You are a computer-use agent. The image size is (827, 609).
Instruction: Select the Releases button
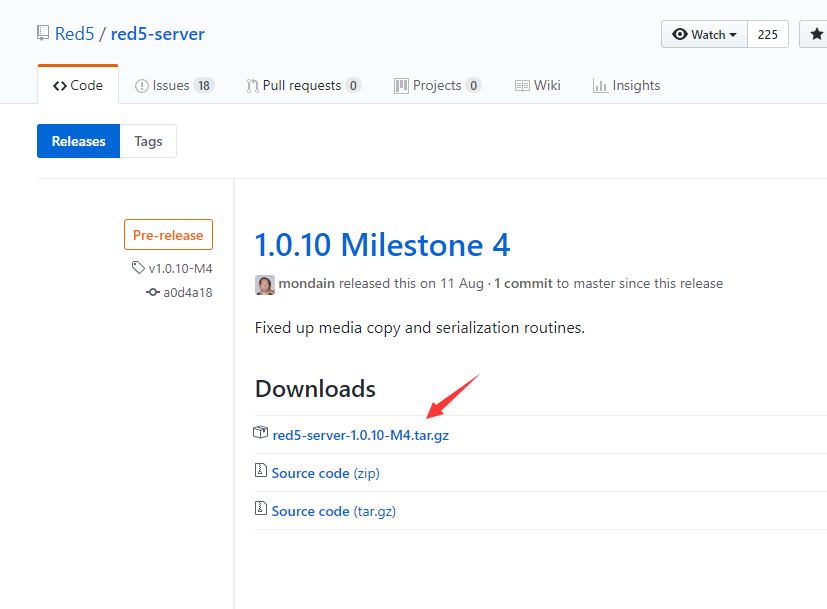coord(79,141)
